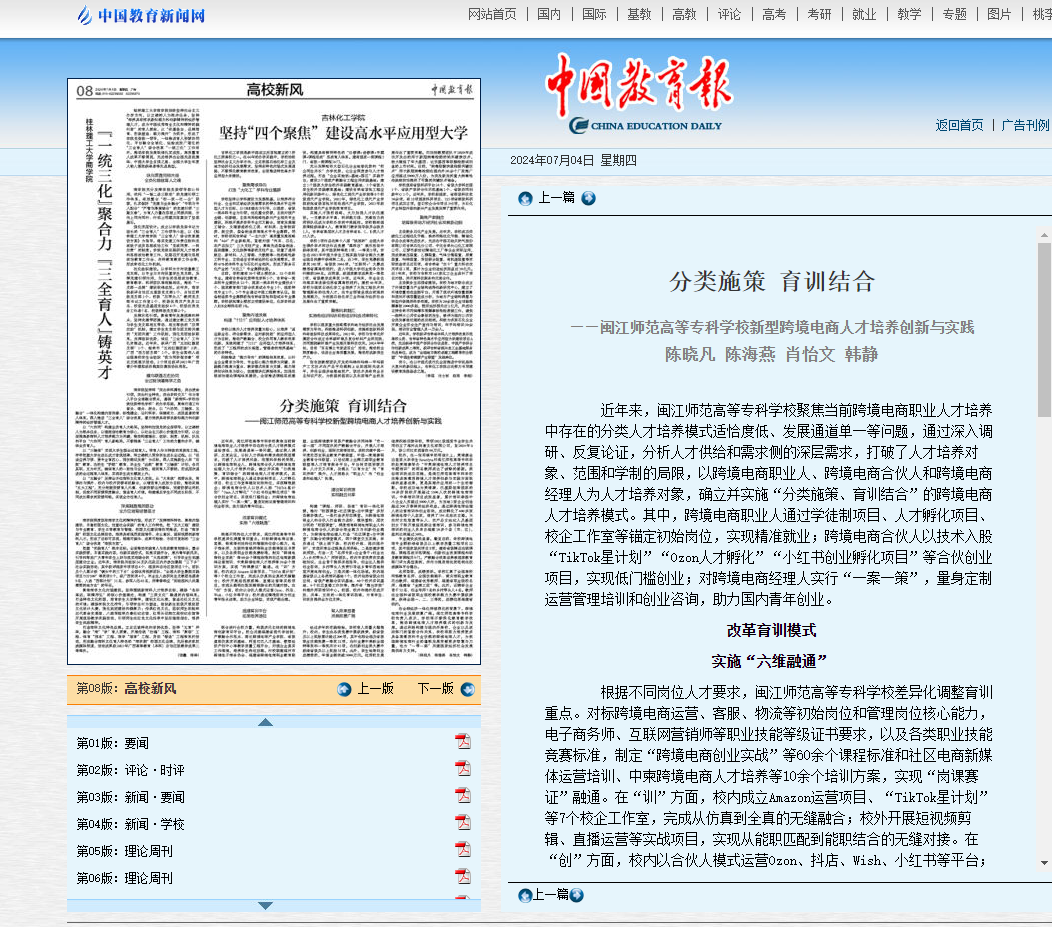This screenshot has width=1052, height=927.
Task: Open 第04版: 新闻·学校 page
Action: coord(130,824)
